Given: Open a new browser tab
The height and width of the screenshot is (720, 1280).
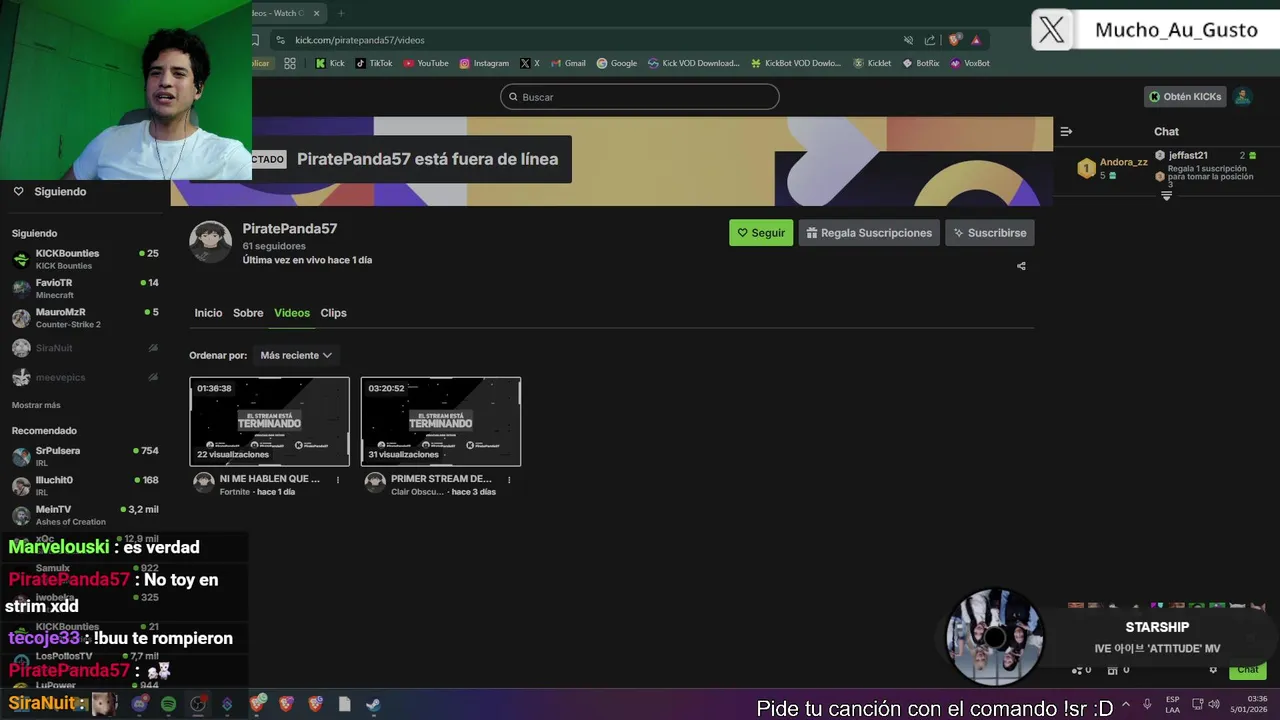Looking at the screenshot, I should pos(341,13).
